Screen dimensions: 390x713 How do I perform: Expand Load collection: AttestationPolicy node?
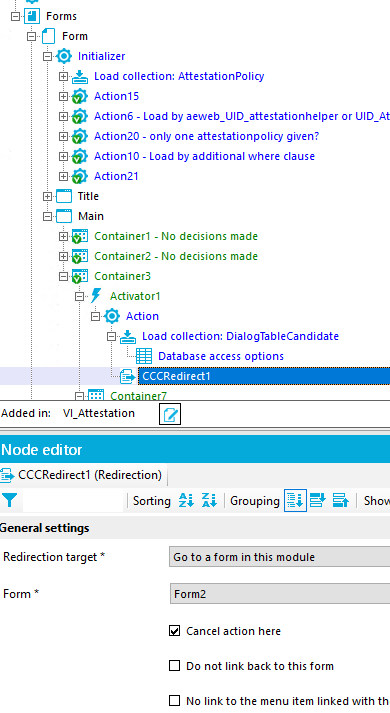tap(63, 76)
